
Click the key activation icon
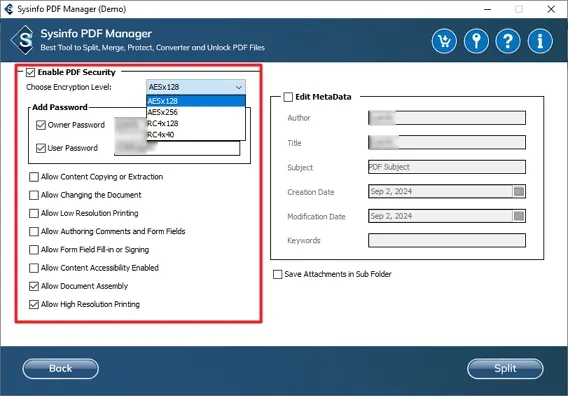point(476,41)
